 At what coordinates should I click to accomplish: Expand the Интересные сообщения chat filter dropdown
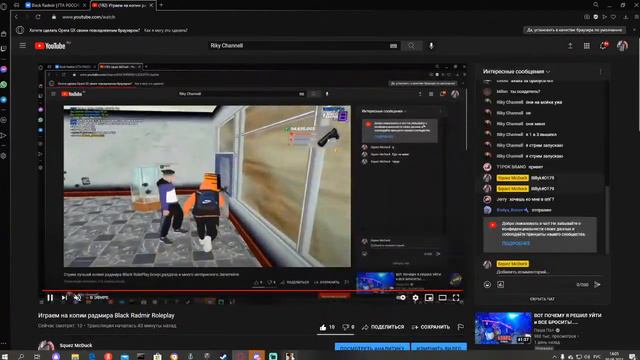[x=516, y=71]
